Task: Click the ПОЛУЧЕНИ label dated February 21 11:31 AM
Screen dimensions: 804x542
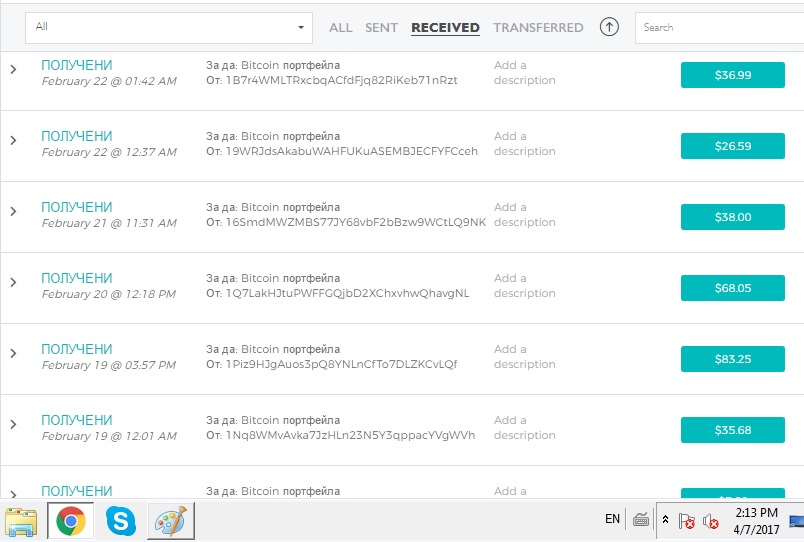Action: [77, 207]
